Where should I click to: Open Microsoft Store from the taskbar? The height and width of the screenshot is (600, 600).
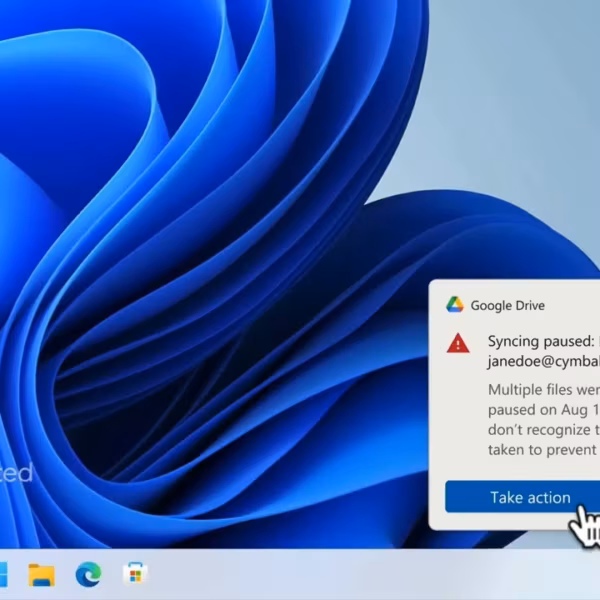click(135, 574)
